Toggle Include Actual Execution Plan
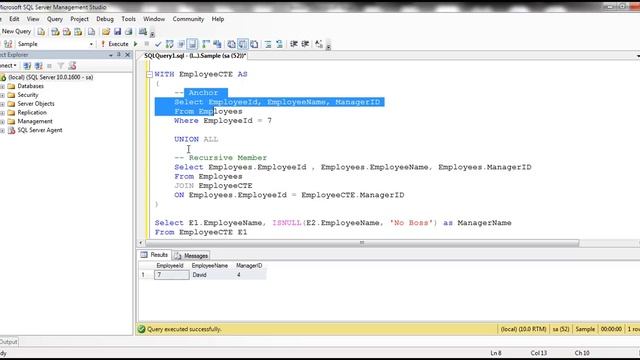The image size is (640, 360). [206, 44]
